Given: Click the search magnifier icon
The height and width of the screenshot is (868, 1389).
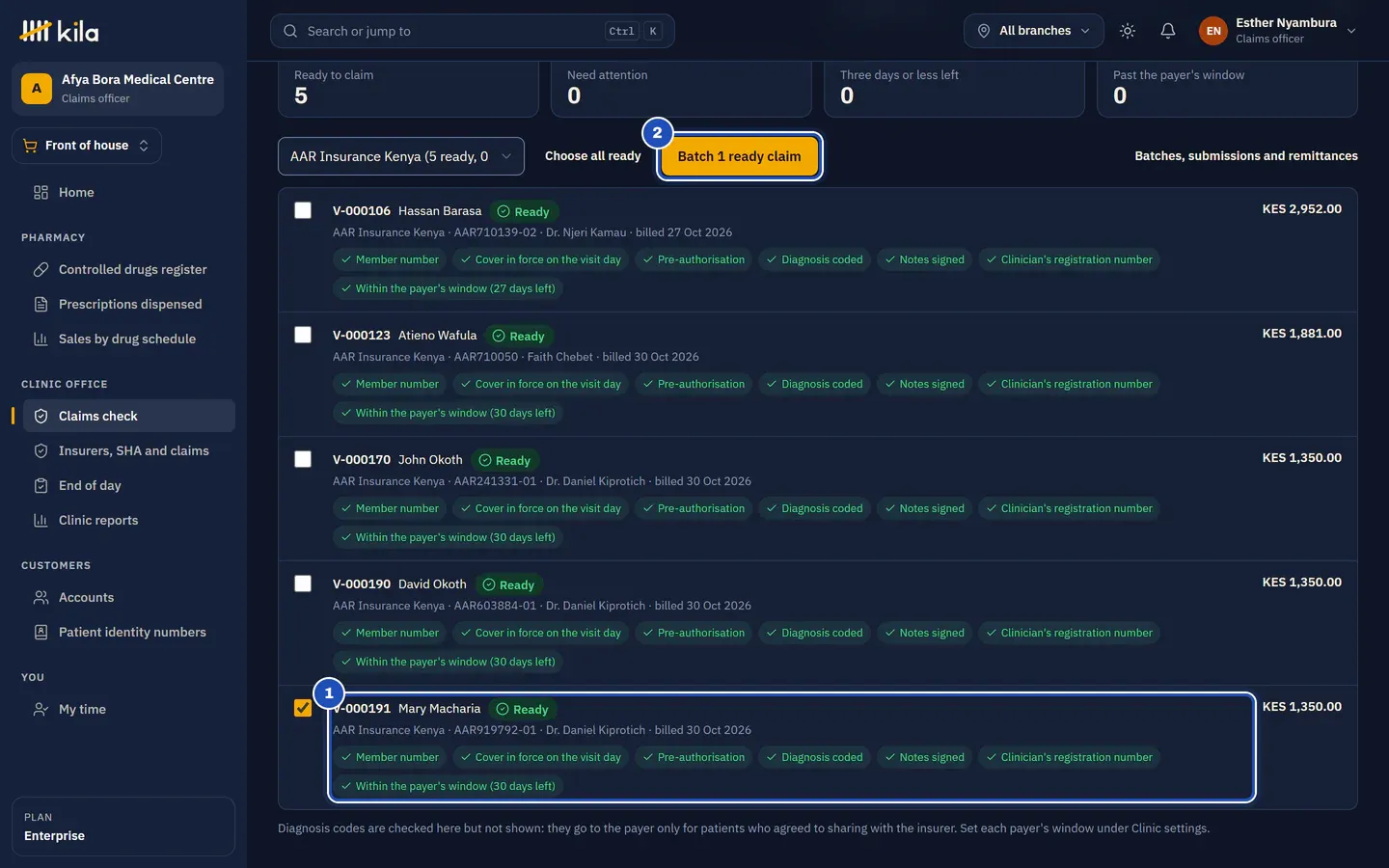Looking at the screenshot, I should (290, 31).
